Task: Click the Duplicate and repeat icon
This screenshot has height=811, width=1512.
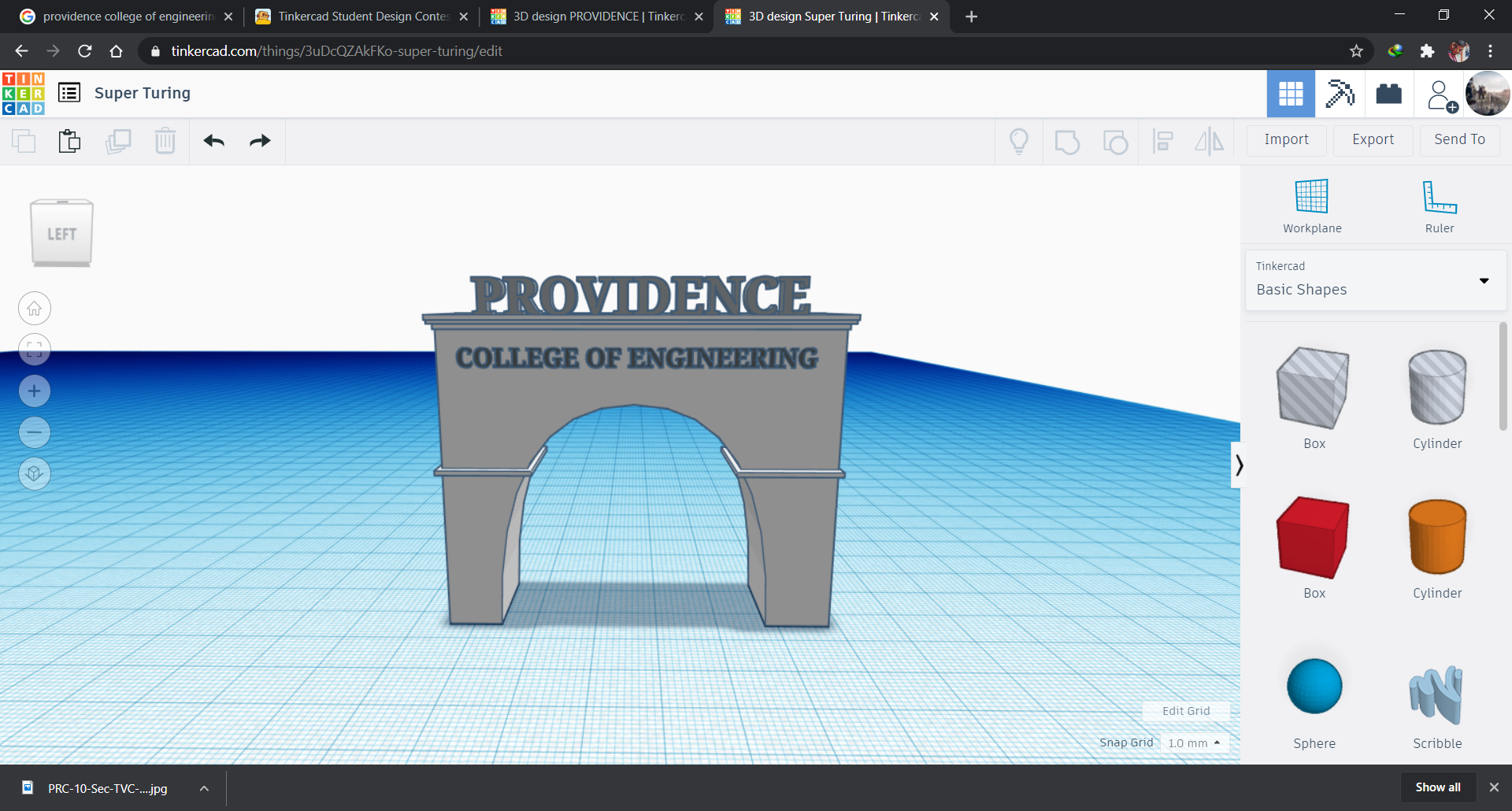Action: [118, 141]
